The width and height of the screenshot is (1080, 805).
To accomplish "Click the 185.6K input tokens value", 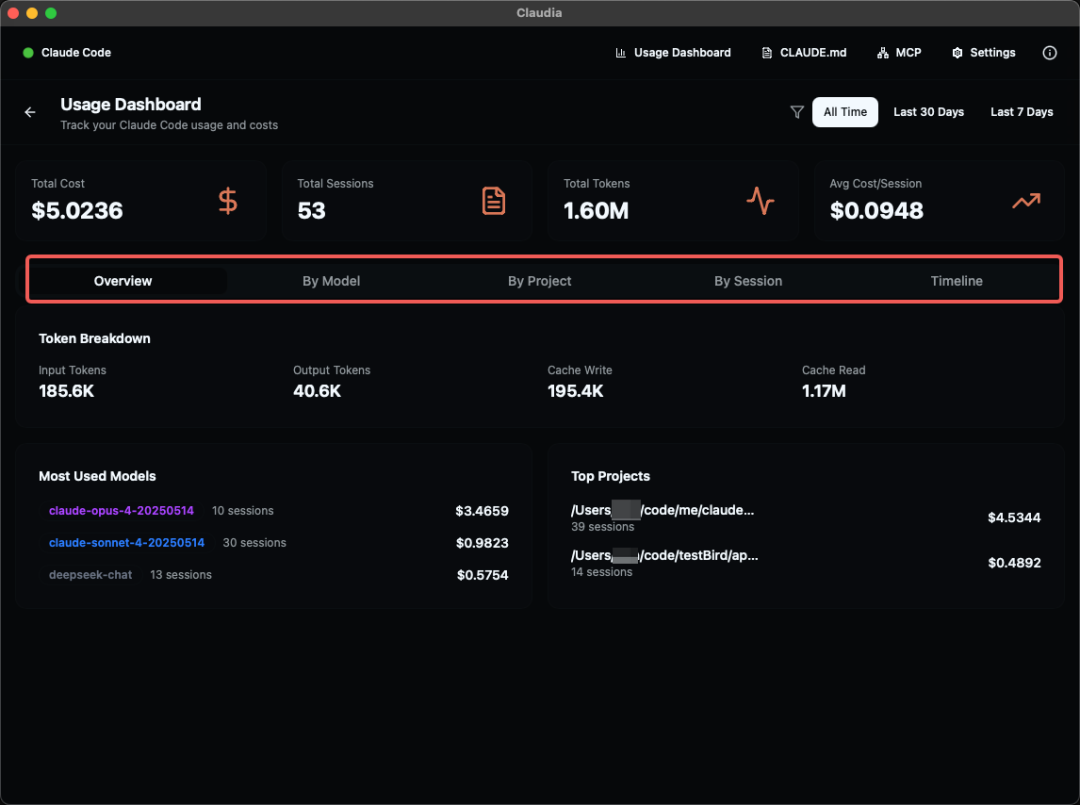I will (x=66, y=391).
